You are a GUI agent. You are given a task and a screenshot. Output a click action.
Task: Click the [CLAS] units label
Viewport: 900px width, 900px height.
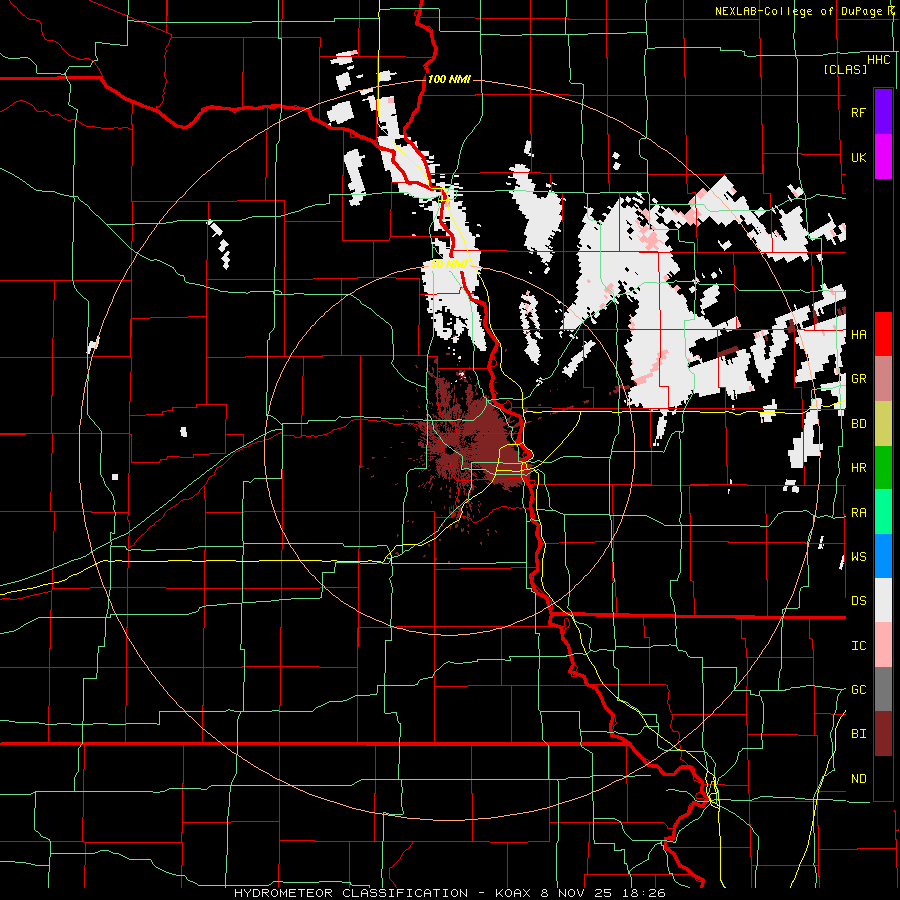click(845, 69)
